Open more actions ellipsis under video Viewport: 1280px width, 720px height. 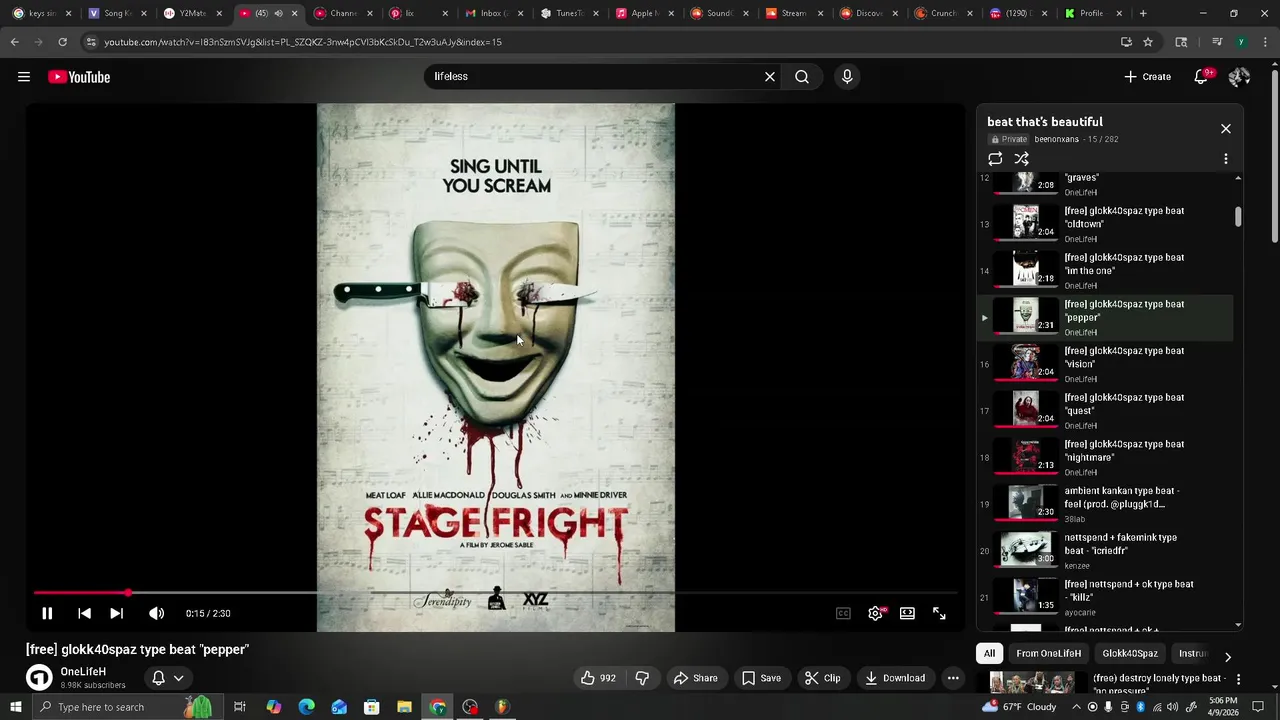pos(953,678)
